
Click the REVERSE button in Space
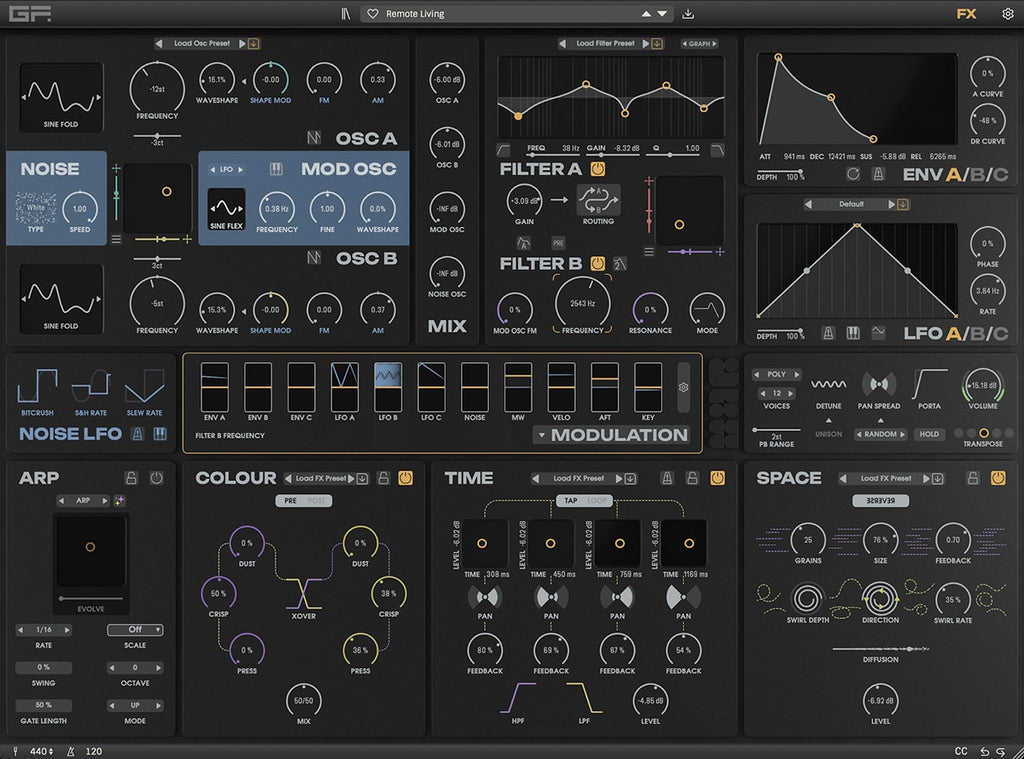(x=880, y=500)
